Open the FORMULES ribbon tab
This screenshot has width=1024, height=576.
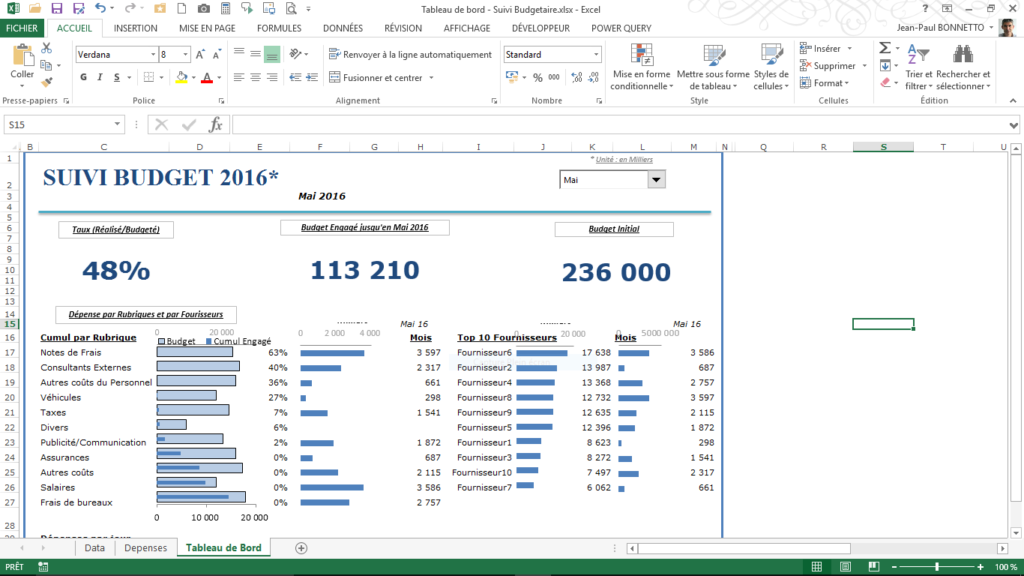coord(279,29)
